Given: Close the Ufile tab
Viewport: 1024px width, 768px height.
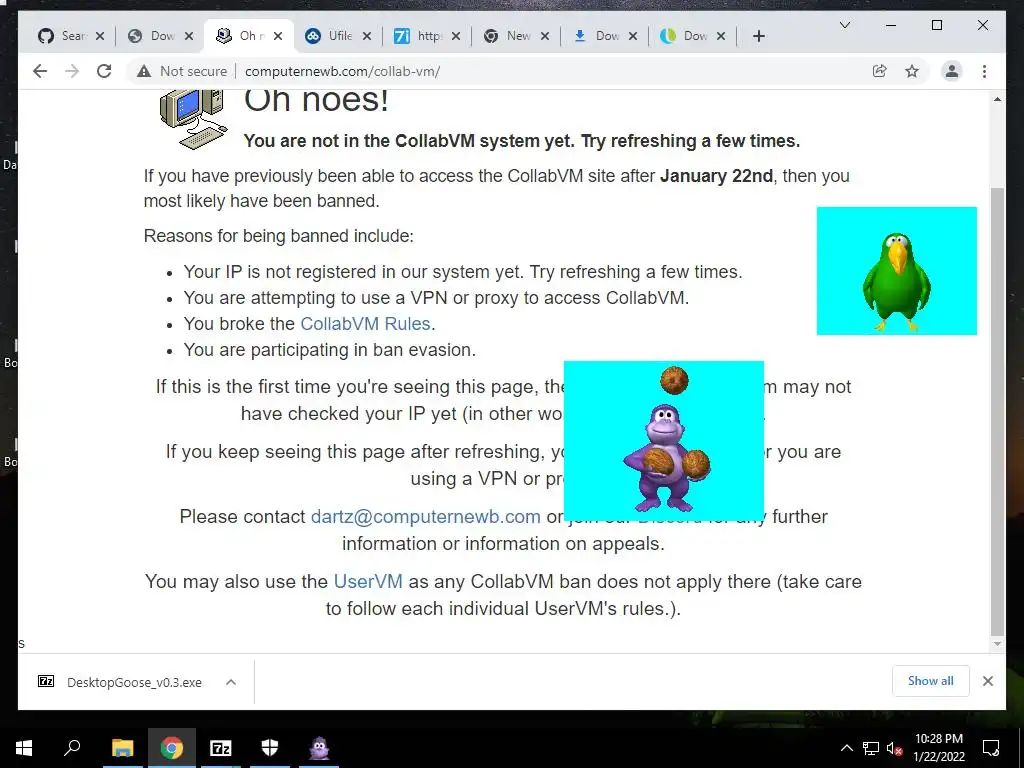Looking at the screenshot, I should [x=367, y=36].
